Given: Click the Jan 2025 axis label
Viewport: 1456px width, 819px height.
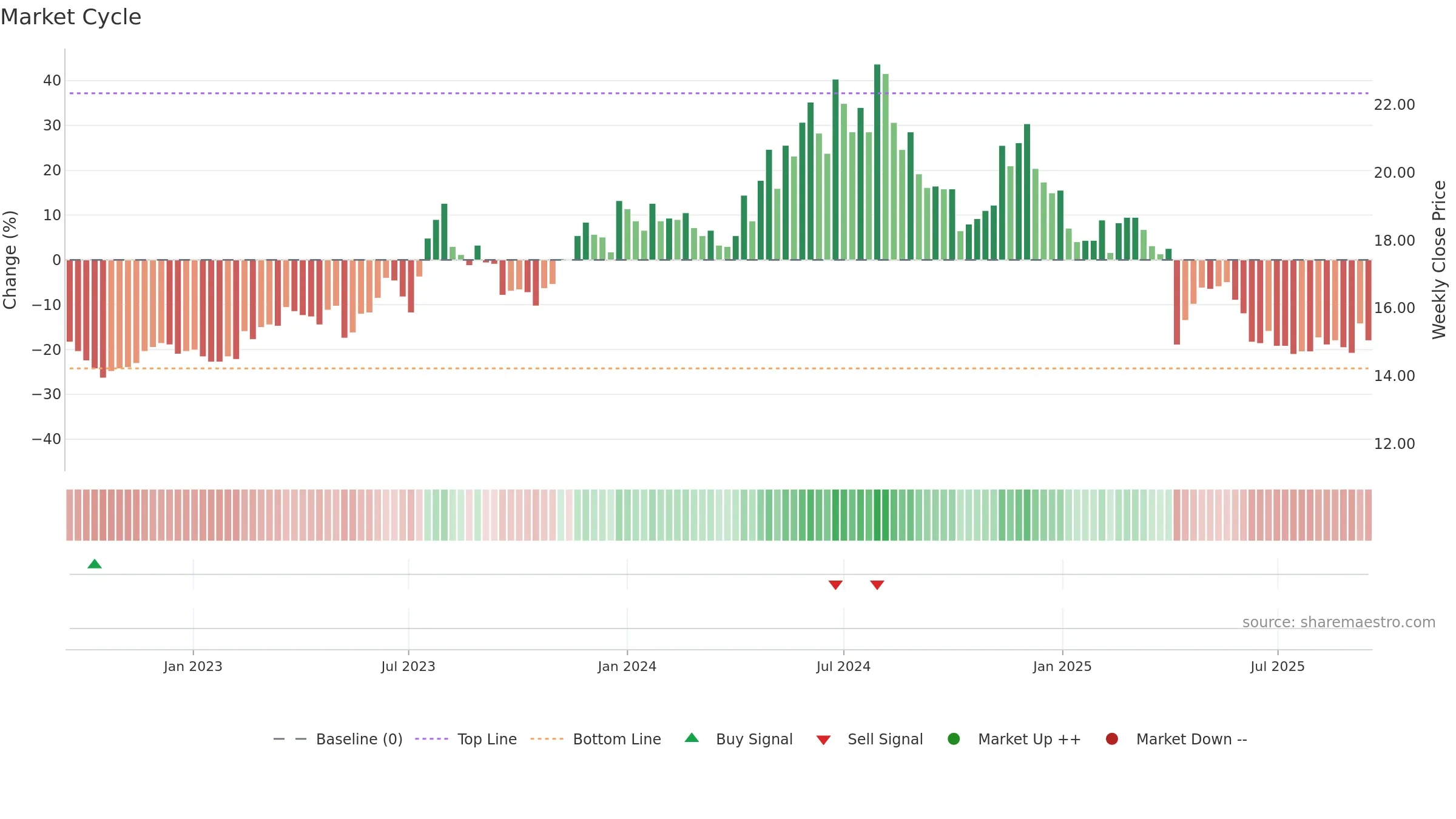Looking at the screenshot, I should 1062,666.
